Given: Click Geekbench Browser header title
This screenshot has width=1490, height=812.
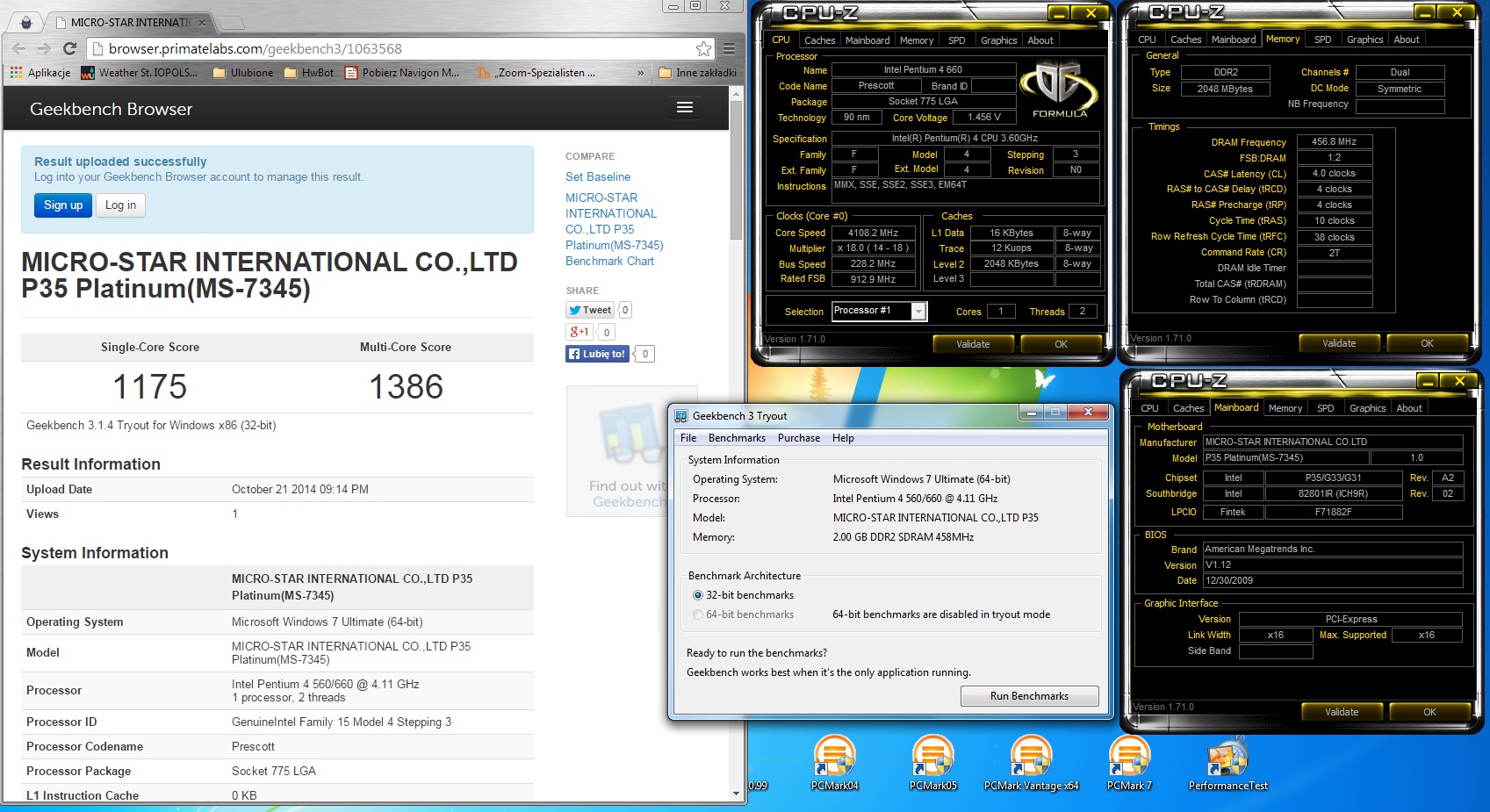Looking at the screenshot, I should [x=111, y=109].
